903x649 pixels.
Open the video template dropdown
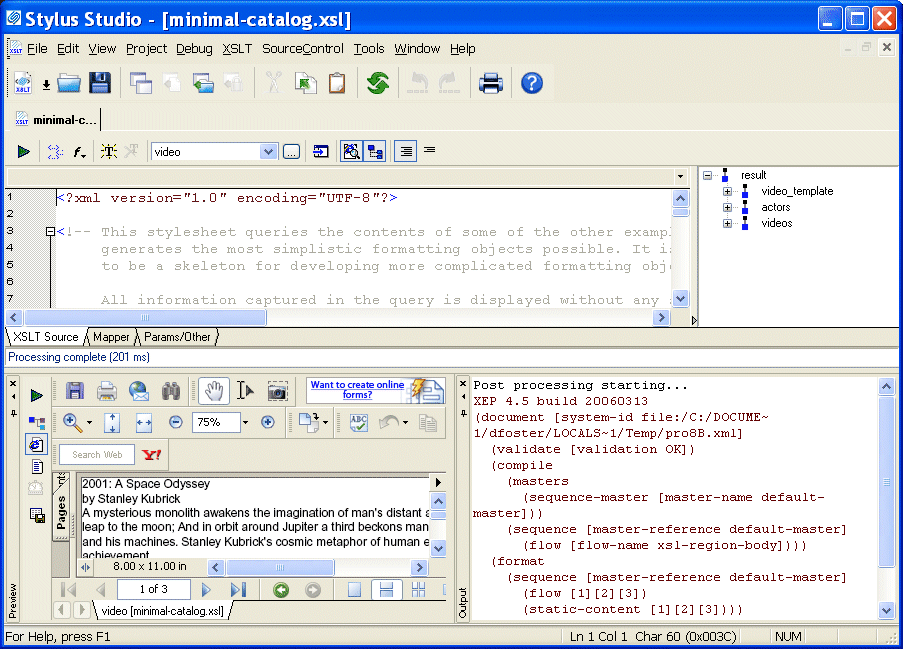pyautogui.click(x=268, y=151)
